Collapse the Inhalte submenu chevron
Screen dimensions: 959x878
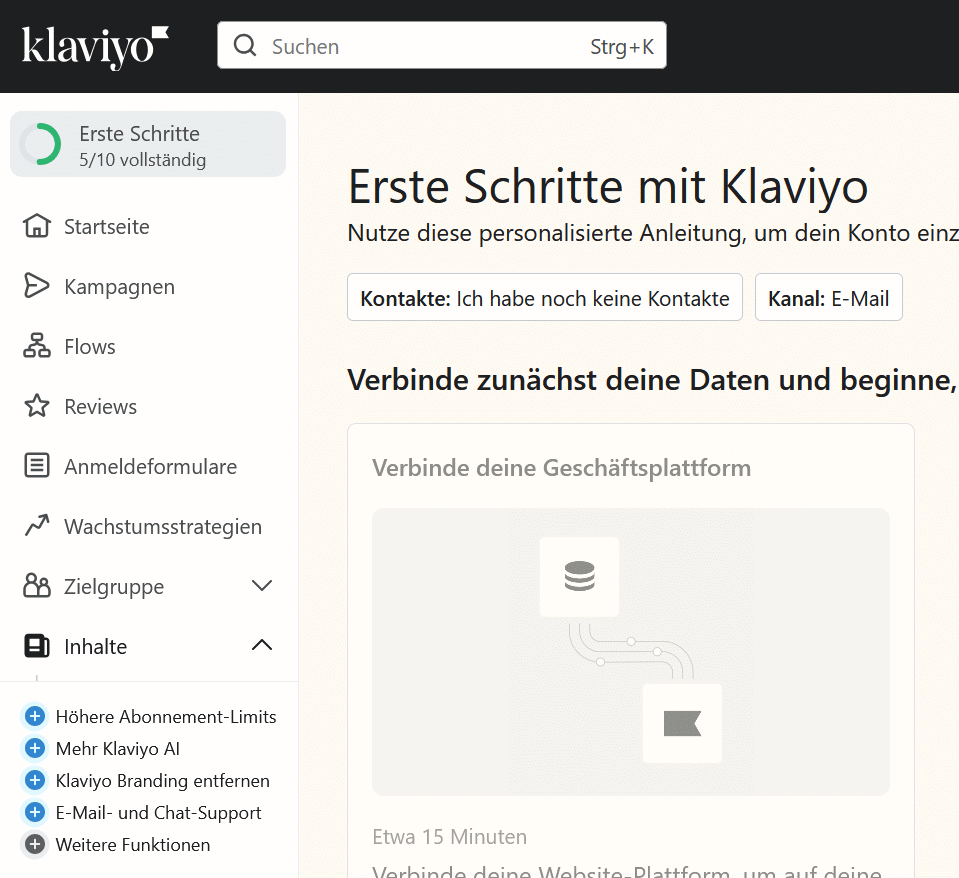262,645
